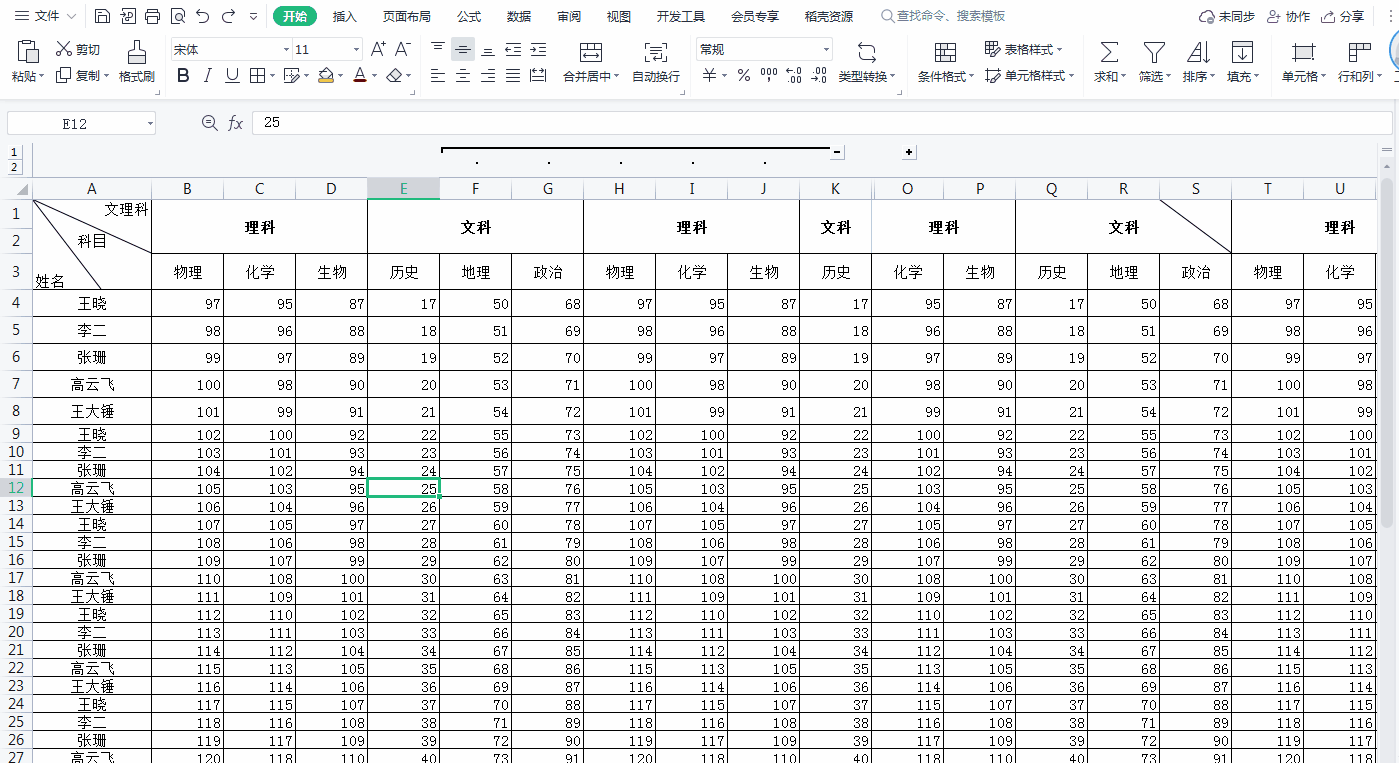Open Print Preview from quick access toolbar
Viewport: 1399px width, 763px height.
[x=177, y=16]
